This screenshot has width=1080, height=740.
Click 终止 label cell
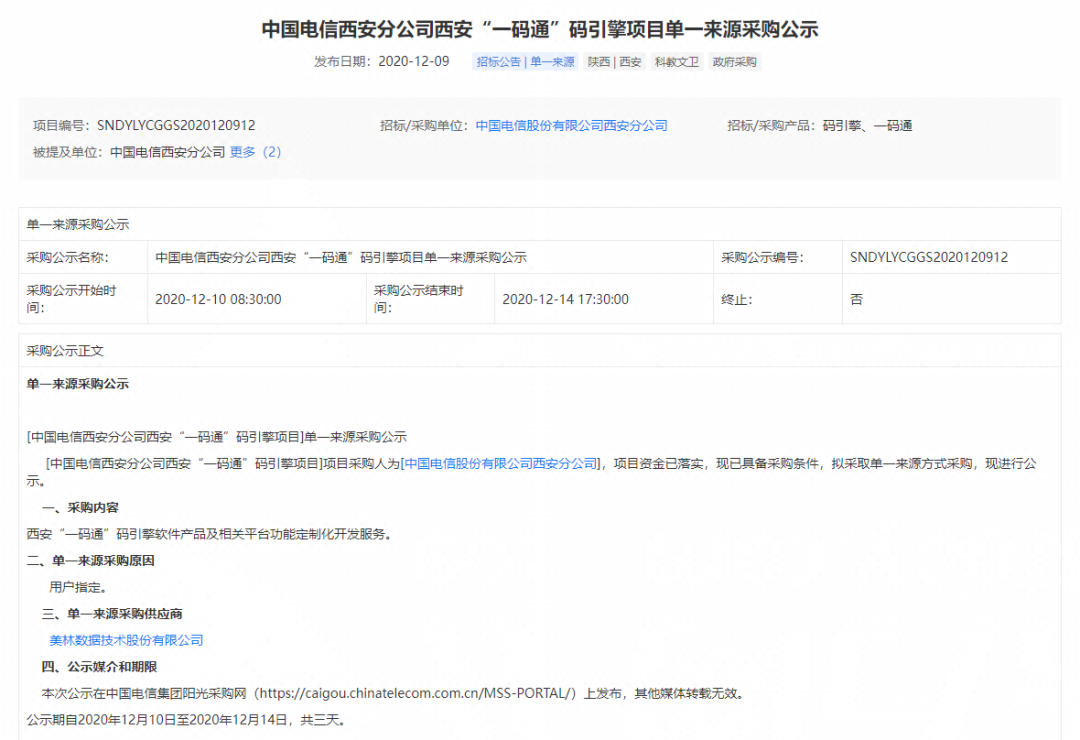(x=778, y=298)
